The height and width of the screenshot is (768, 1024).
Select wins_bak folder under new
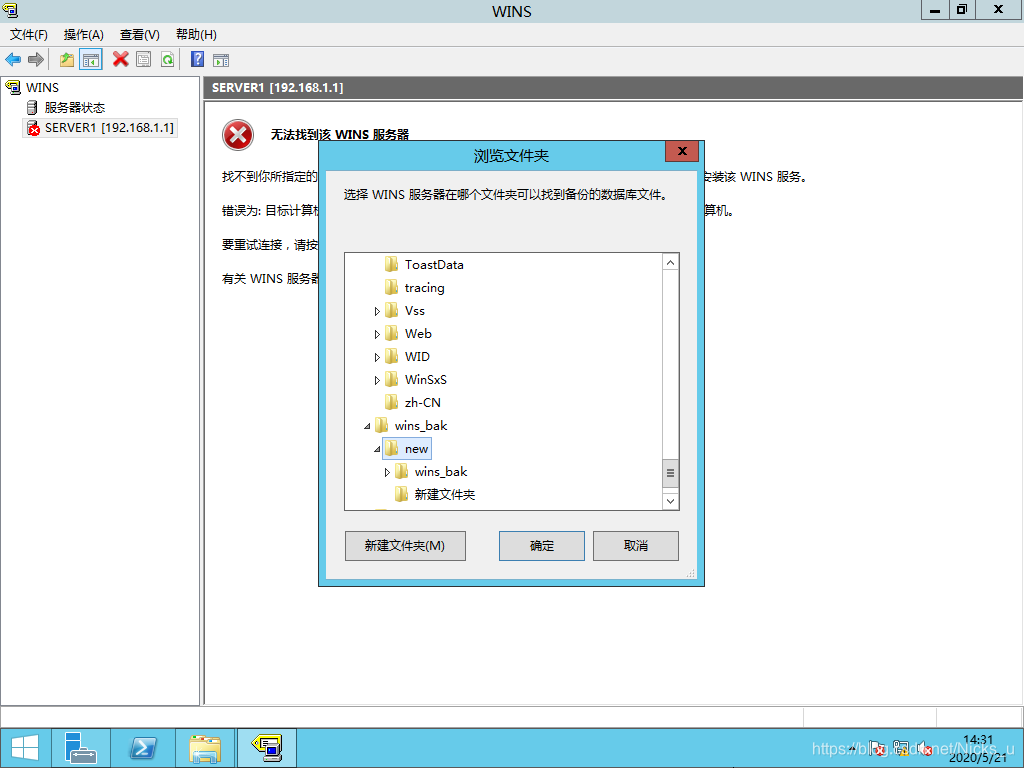click(441, 472)
